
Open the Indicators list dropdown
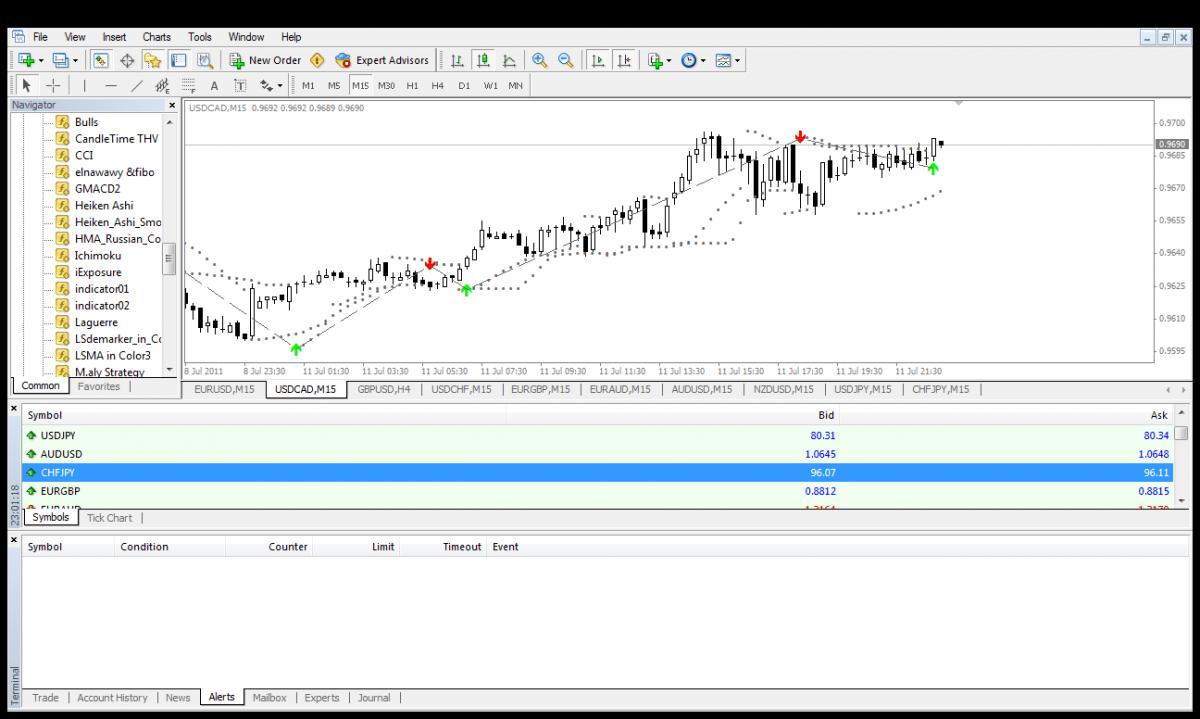pos(669,60)
